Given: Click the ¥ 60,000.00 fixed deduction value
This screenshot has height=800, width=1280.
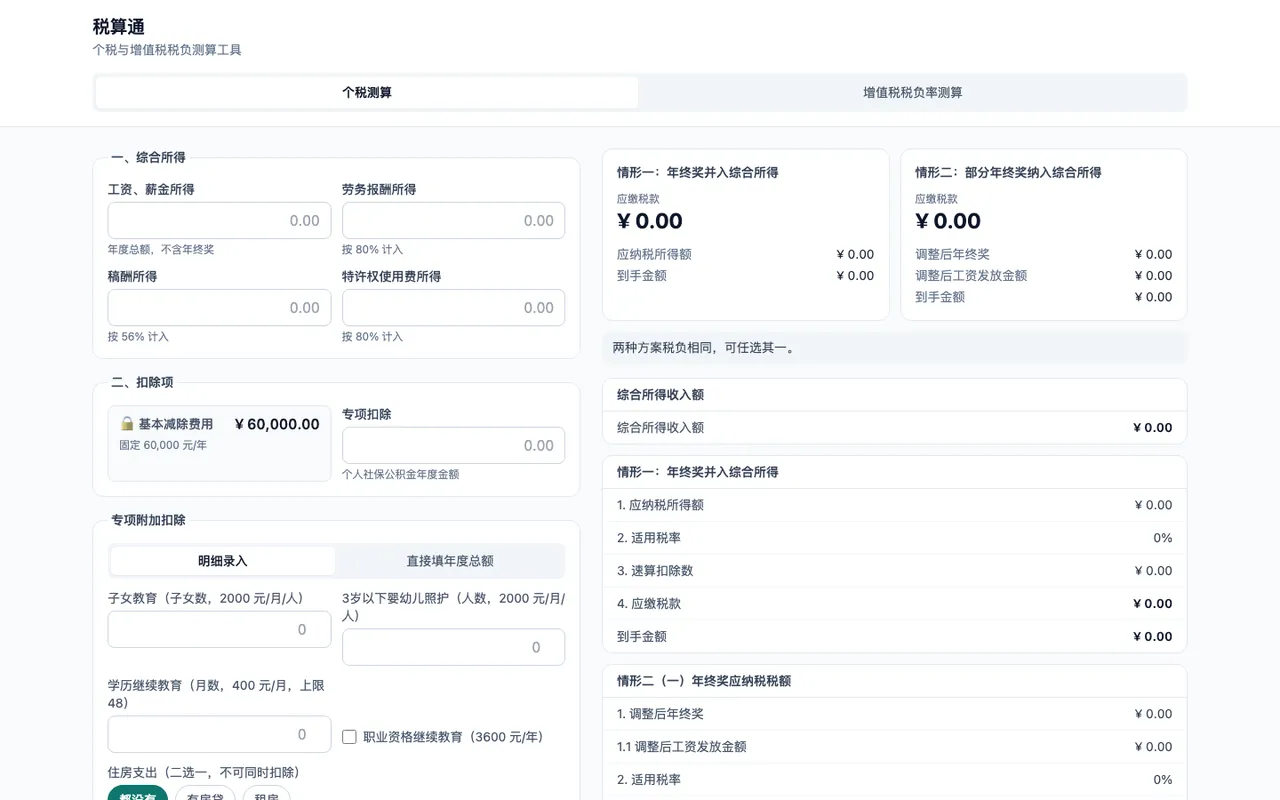Looking at the screenshot, I should [x=277, y=424].
